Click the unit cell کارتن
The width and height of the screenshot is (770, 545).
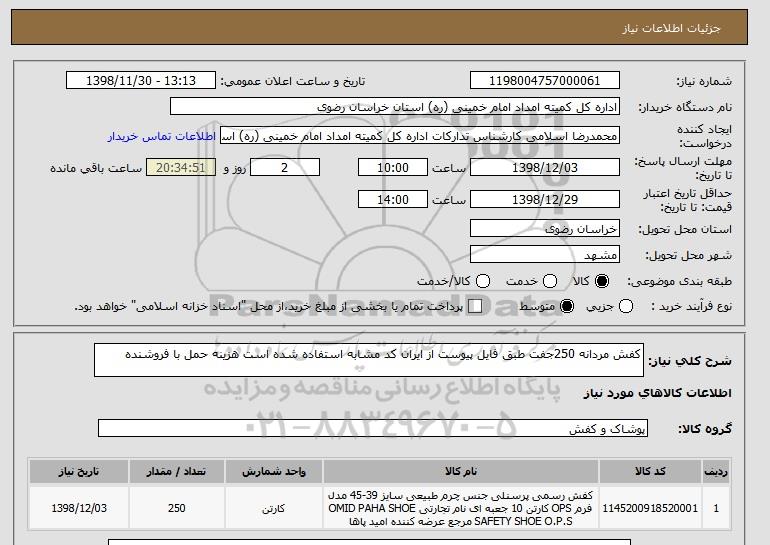tap(274, 508)
